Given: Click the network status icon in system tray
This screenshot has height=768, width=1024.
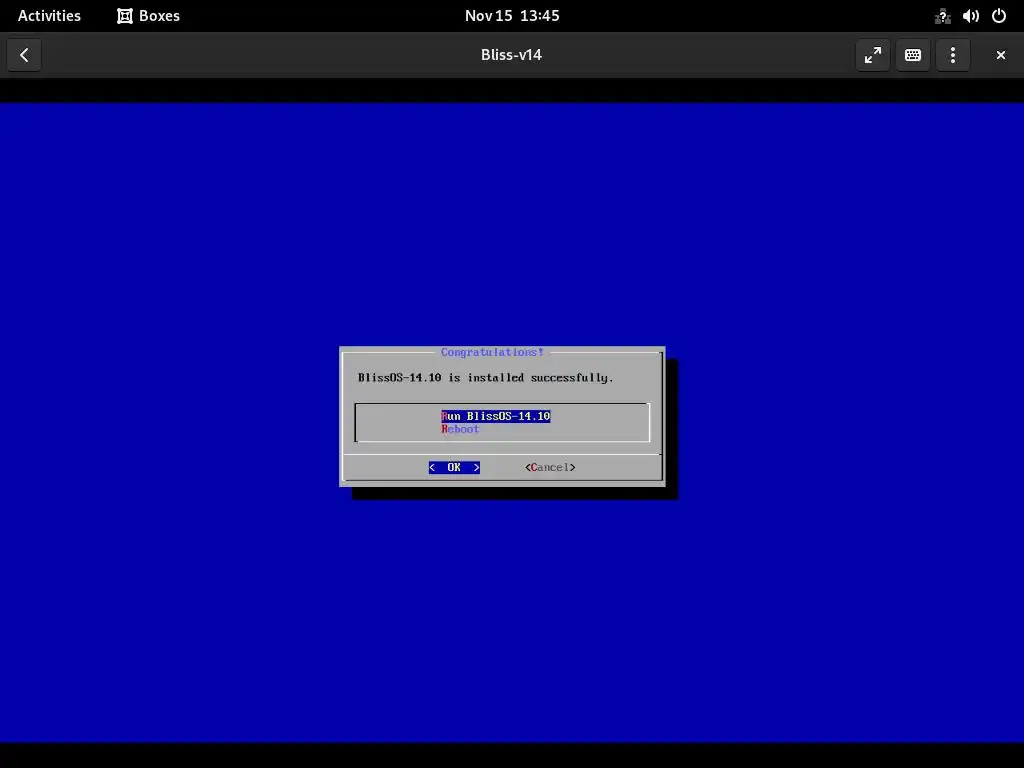Looking at the screenshot, I should (942, 16).
